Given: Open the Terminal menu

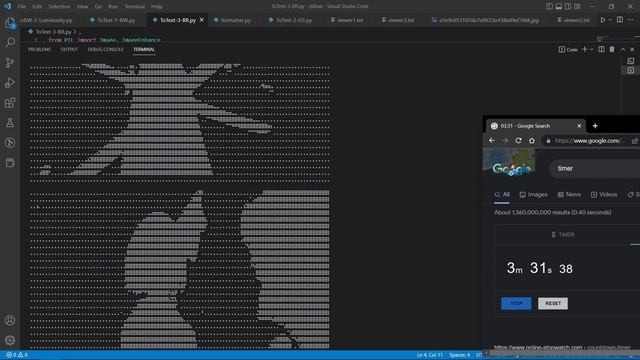Looking at the screenshot, I should pos(135,7).
